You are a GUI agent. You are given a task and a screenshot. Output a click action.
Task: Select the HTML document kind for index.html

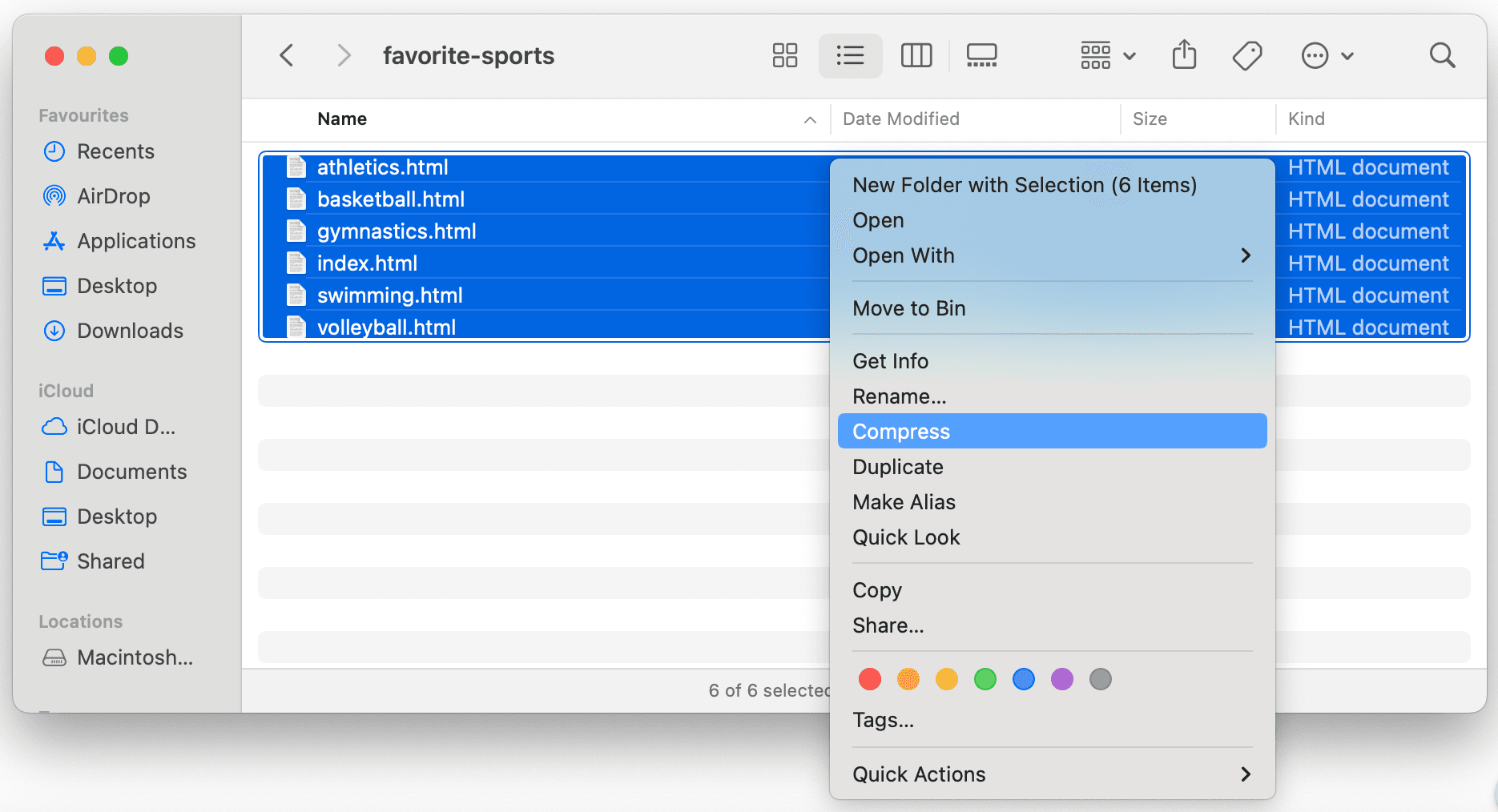click(x=1368, y=263)
